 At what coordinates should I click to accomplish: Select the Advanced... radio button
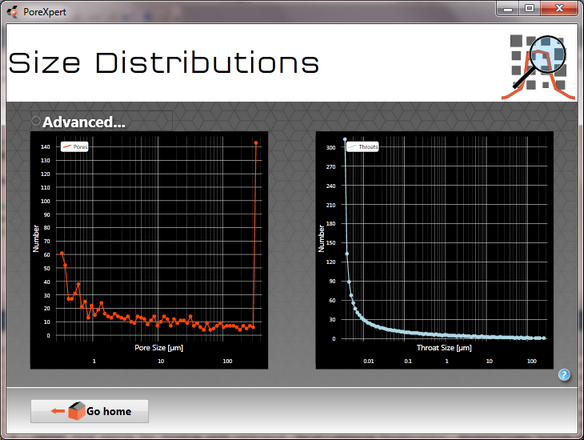(x=35, y=121)
